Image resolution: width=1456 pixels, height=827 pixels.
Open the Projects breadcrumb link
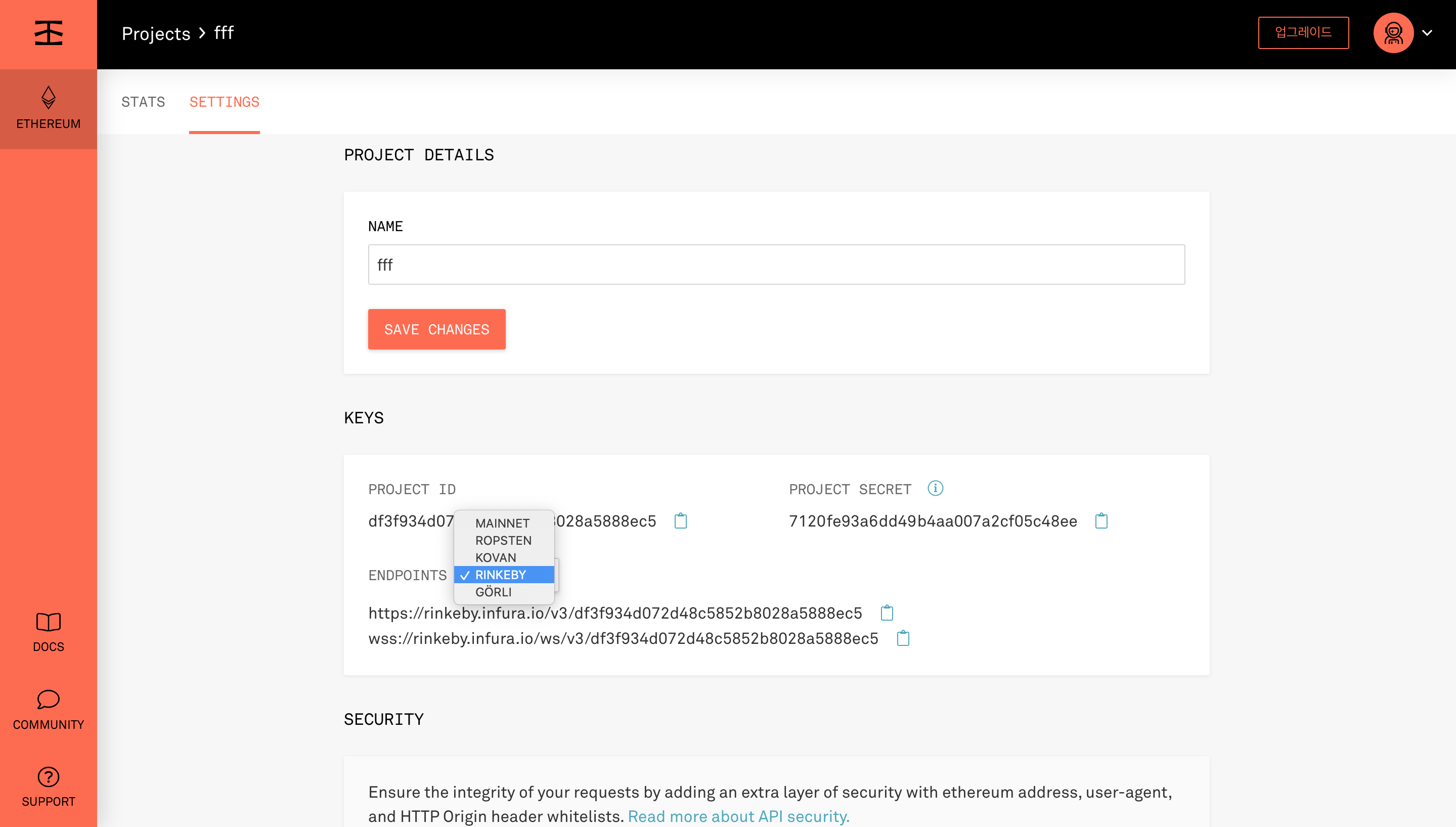click(156, 33)
